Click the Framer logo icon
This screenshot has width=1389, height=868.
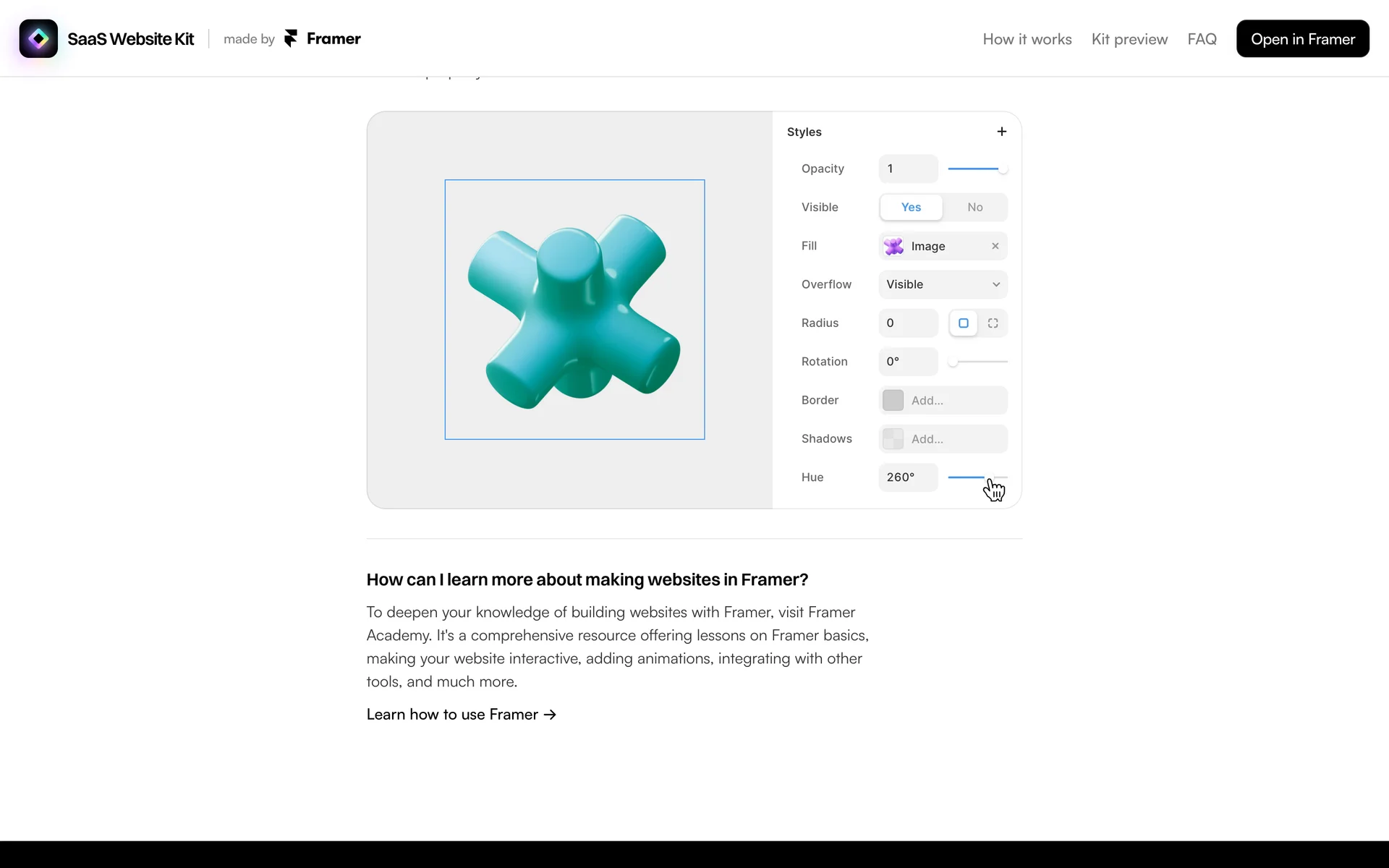291,38
